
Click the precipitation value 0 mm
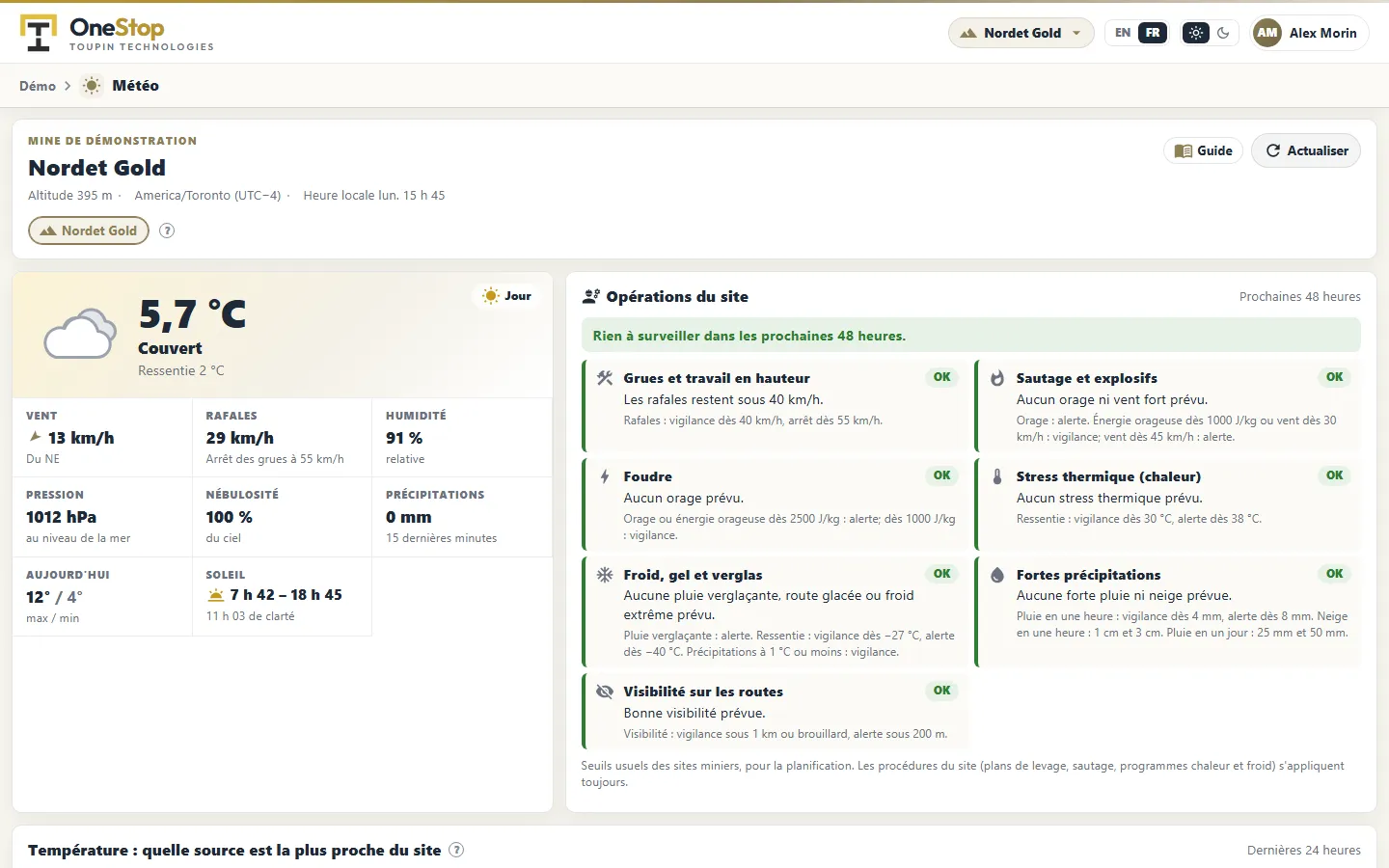click(x=408, y=517)
